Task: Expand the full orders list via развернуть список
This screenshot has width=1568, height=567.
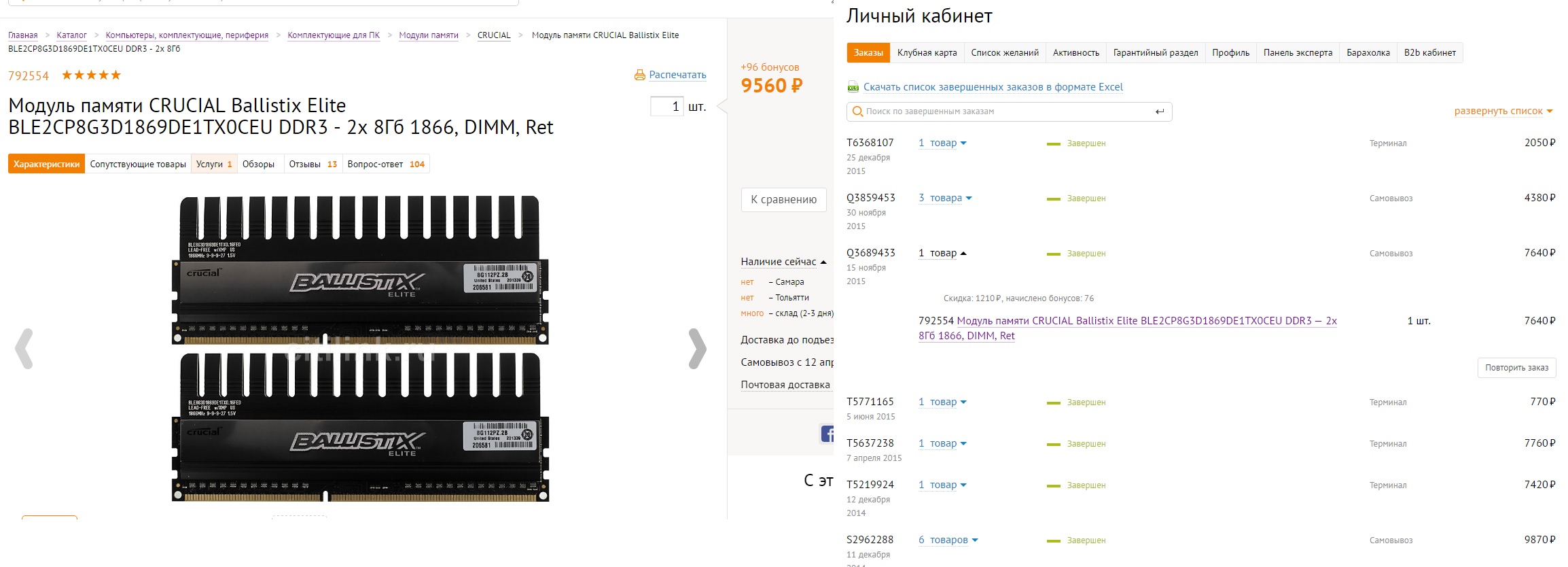Action: tap(1503, 111)
